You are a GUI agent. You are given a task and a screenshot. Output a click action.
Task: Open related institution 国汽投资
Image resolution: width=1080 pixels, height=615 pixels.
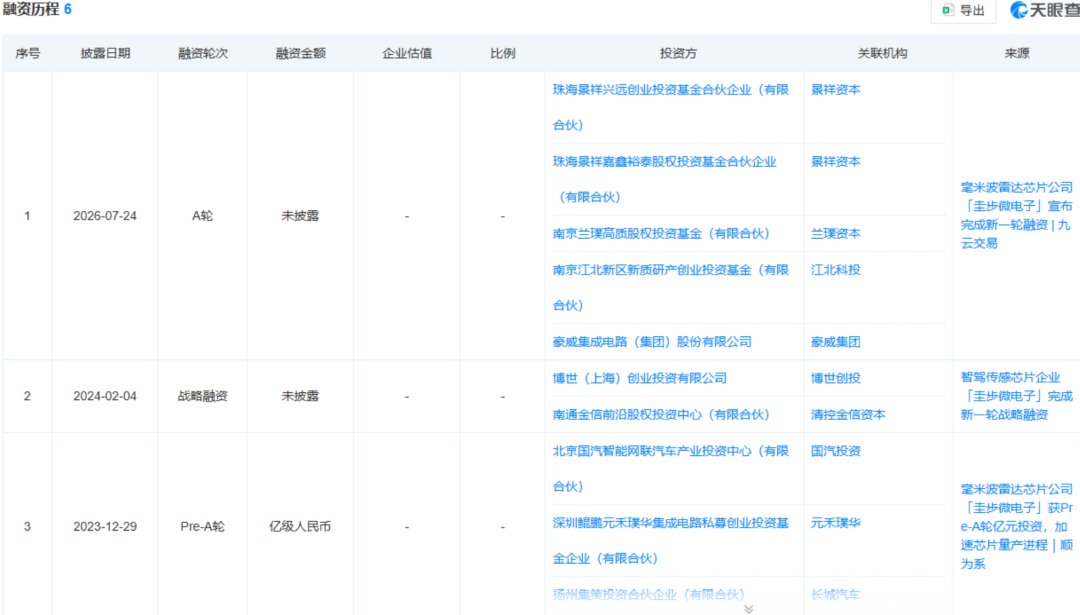click(835, 451)
